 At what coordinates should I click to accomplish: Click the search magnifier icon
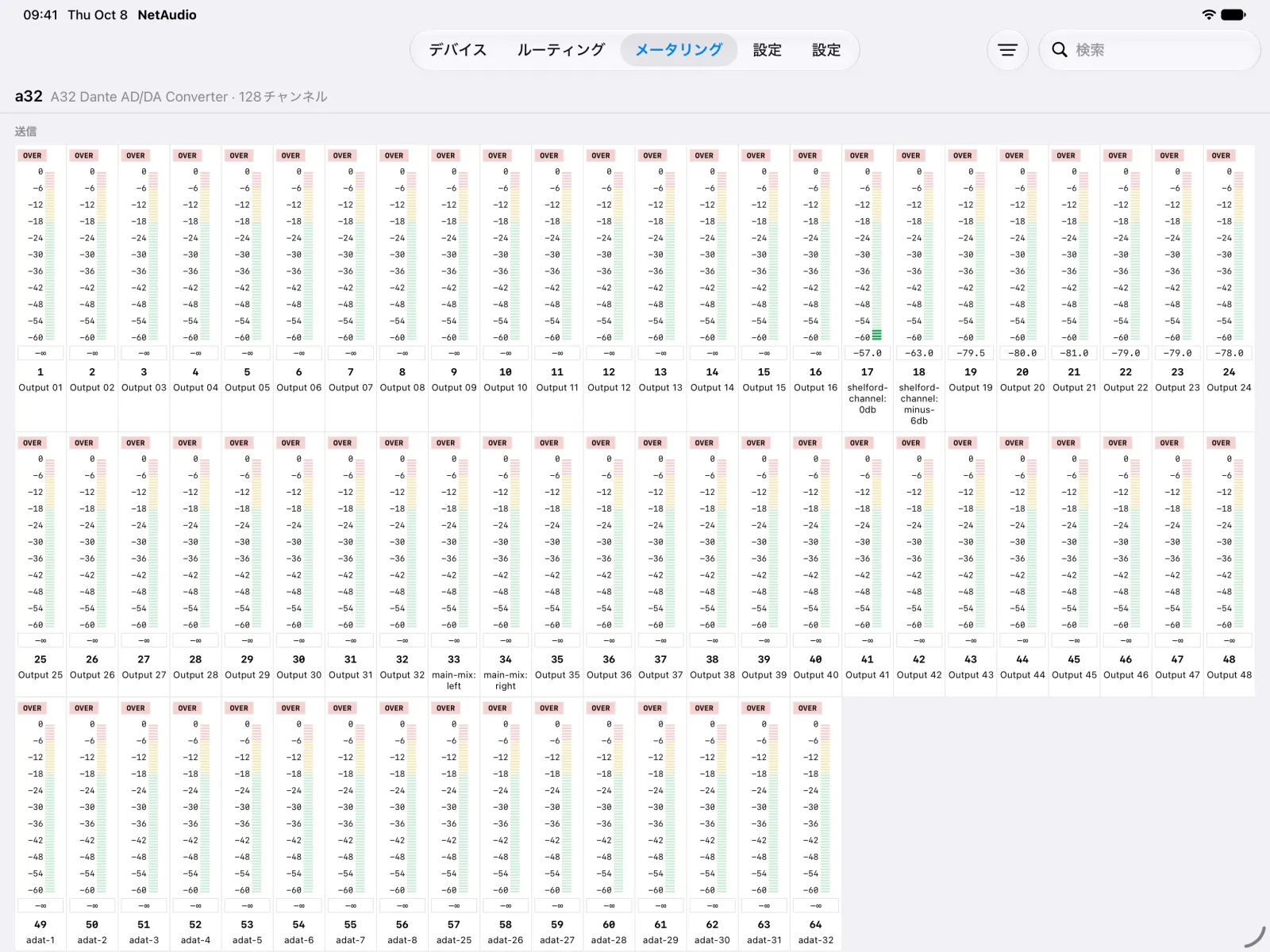(1060, 50)
